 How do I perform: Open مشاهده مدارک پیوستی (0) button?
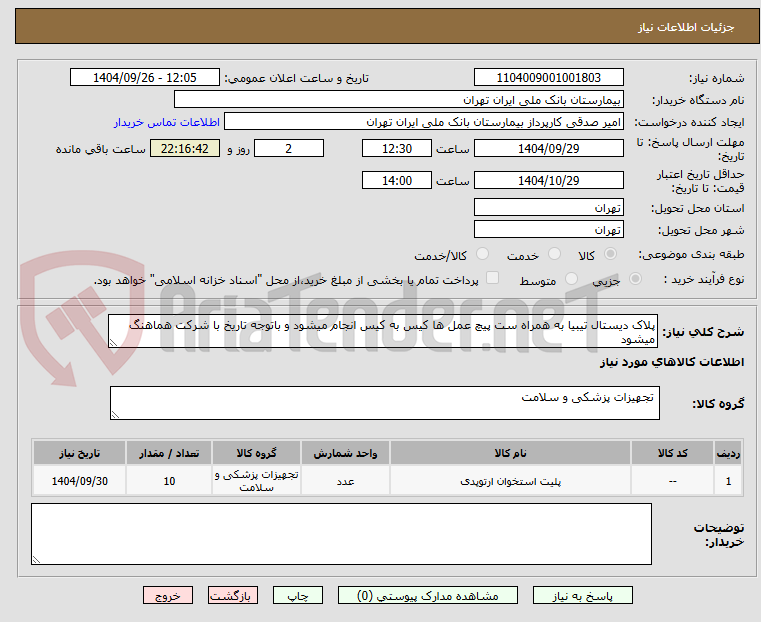tap(428, 595)
